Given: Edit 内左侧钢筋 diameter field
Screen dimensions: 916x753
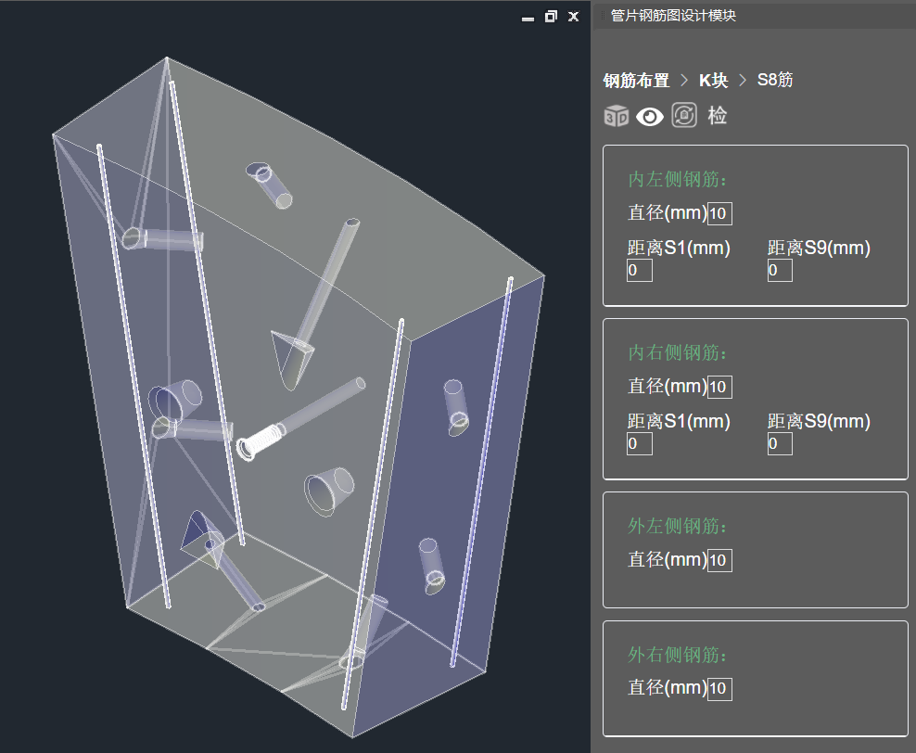Looking at the screenshot, I should pos(720,213).
